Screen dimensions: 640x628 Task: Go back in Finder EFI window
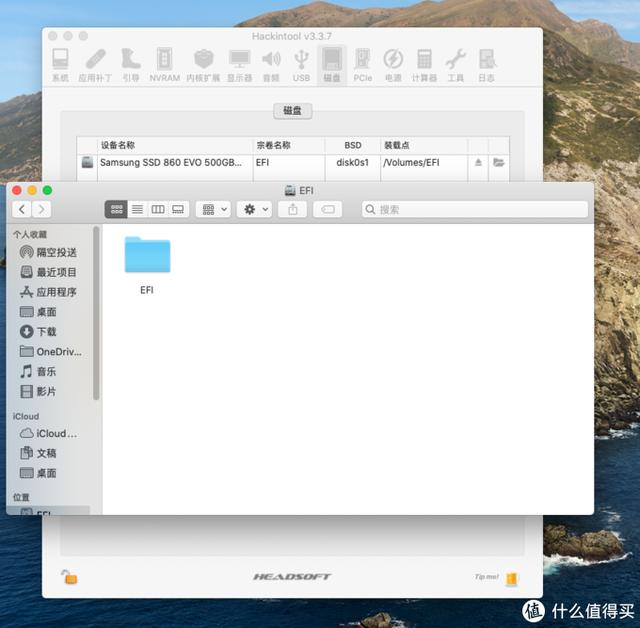[x=22, y=209]
